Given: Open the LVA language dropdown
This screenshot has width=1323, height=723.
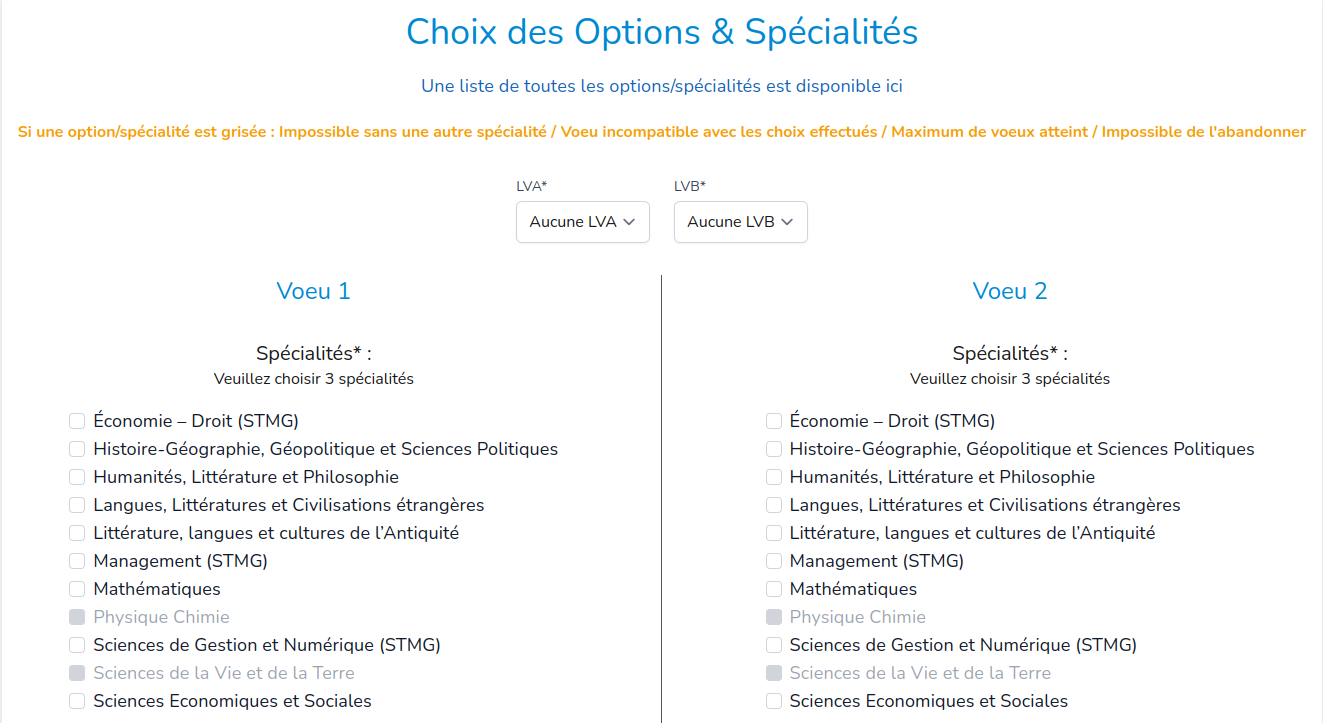Looking at the screenshot, I should pos(582,222).
